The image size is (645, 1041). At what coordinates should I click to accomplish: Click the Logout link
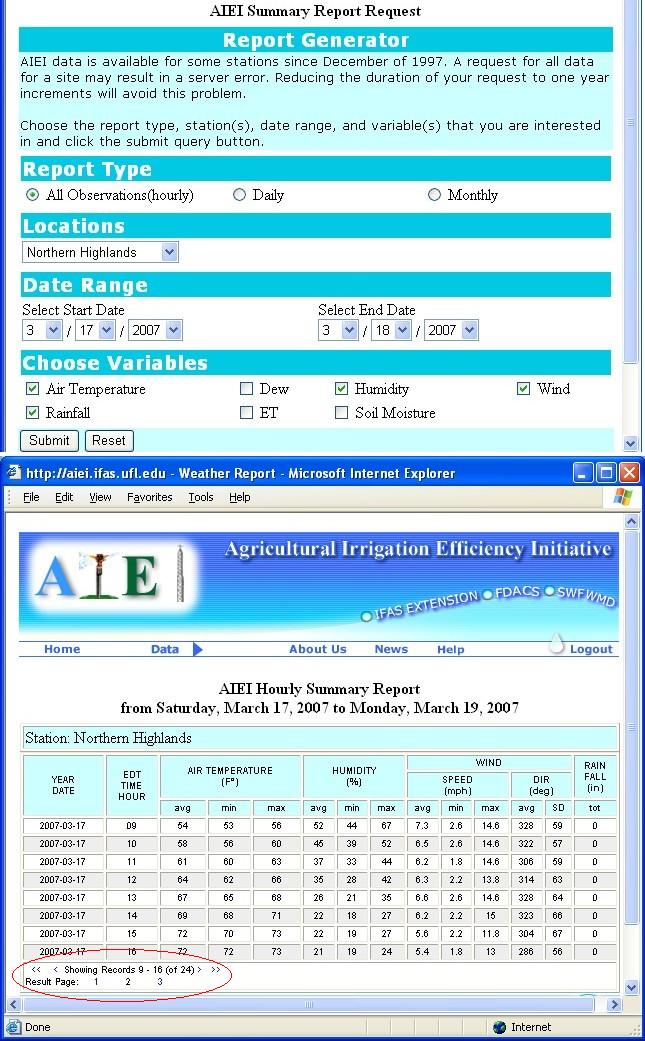591,649
